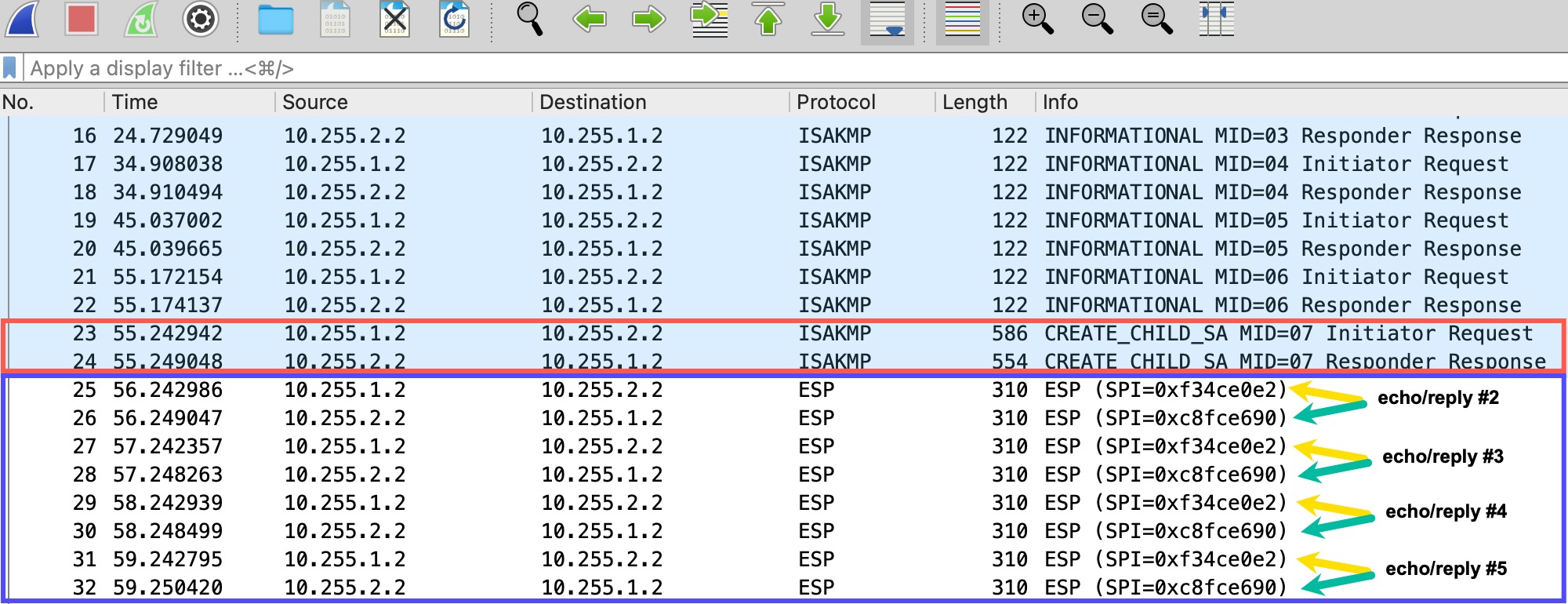Reload the capture file
This screenshot has width=1568, height=604.
[455, 20]
